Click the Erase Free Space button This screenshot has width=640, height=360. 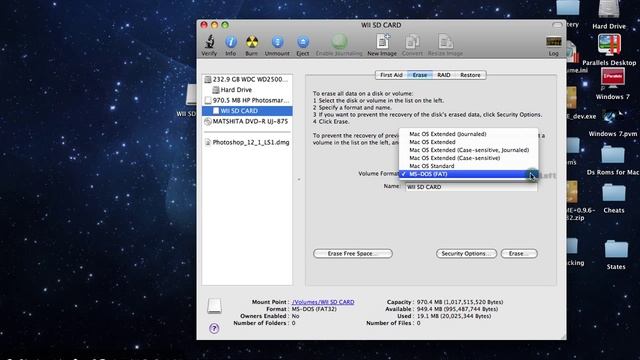353,253
